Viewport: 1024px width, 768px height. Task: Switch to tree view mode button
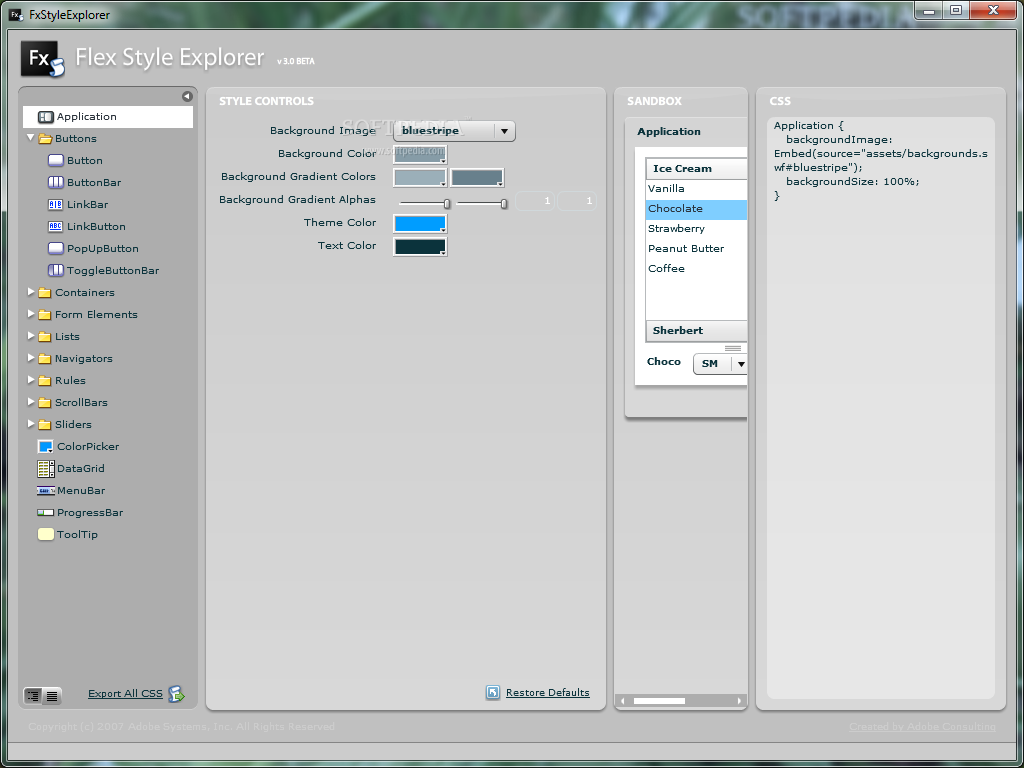pos(33,696)
